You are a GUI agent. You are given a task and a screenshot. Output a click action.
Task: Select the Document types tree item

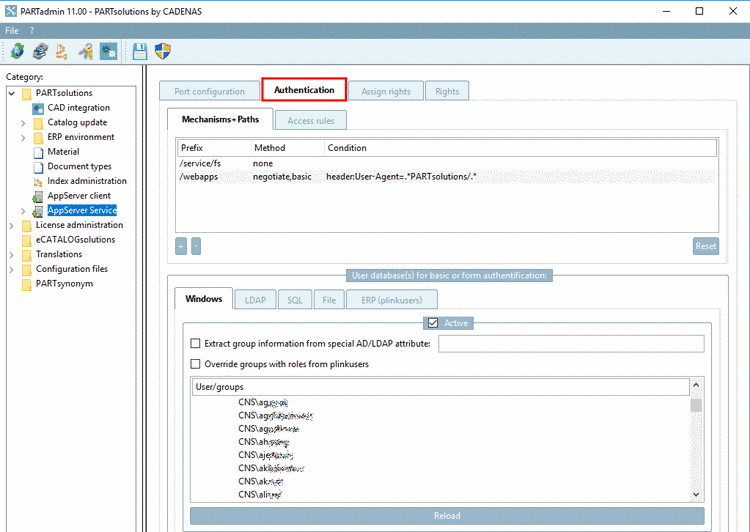79,166
